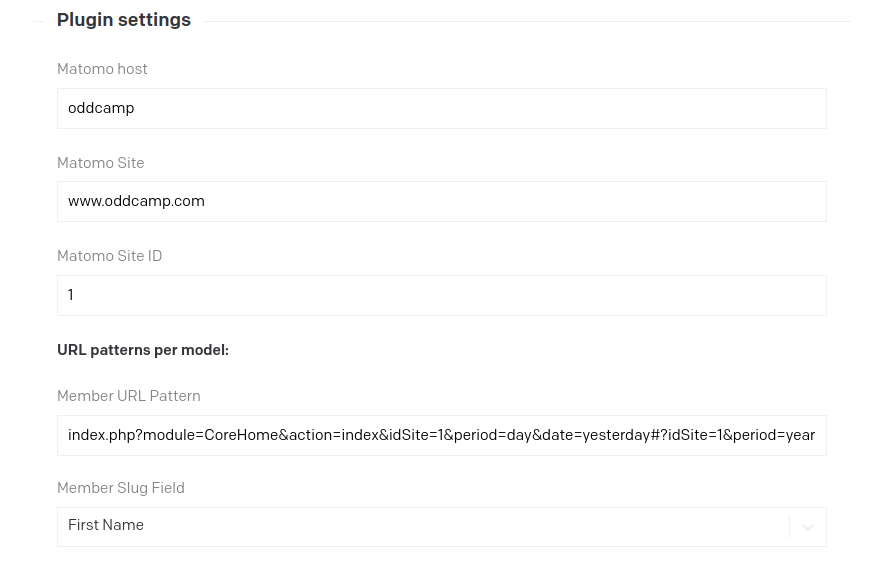Click the Plugin settings heading
The width and height of the screenshot is (886, 571).
124,20
